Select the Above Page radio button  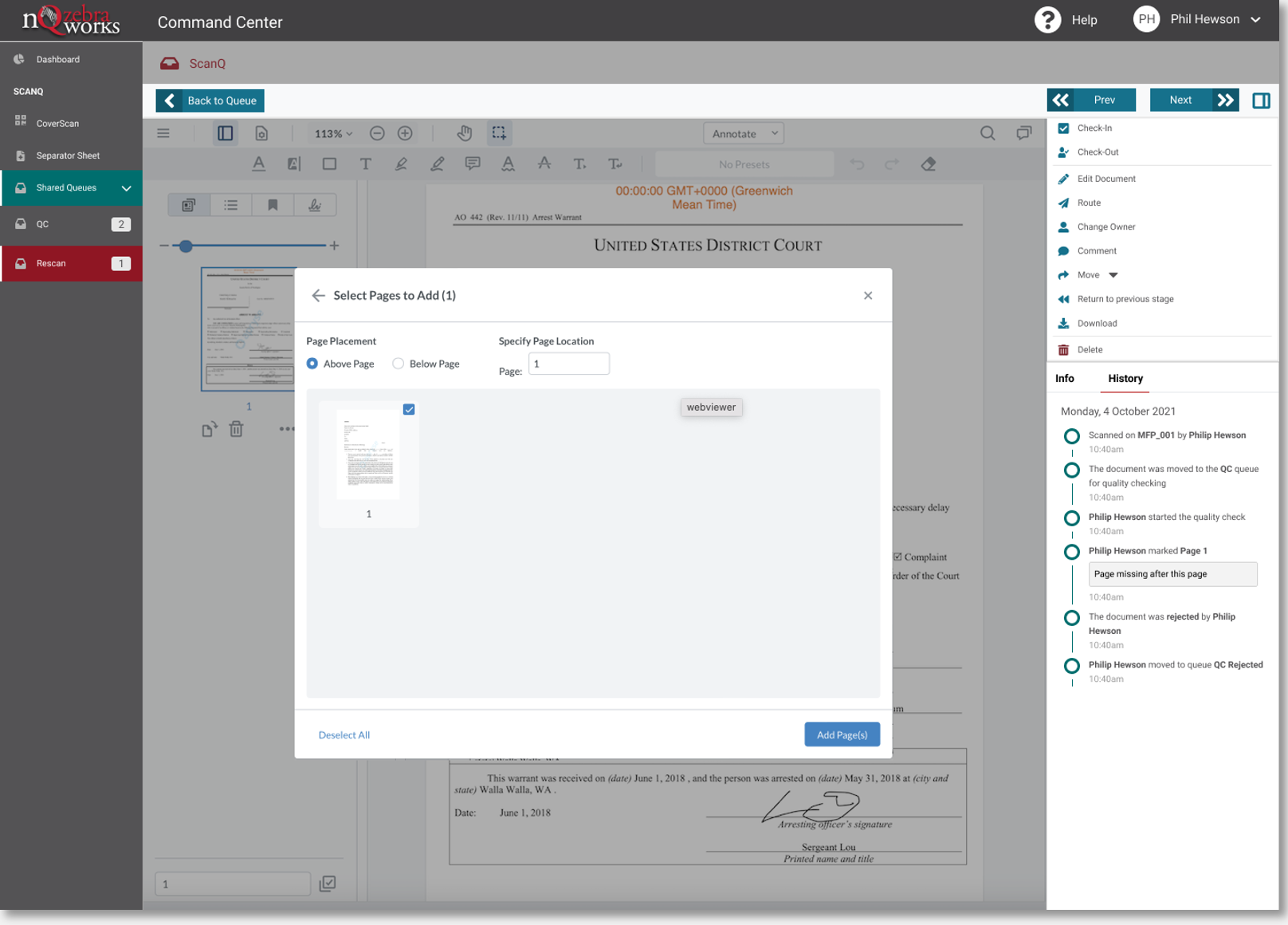tap(312, 364)
